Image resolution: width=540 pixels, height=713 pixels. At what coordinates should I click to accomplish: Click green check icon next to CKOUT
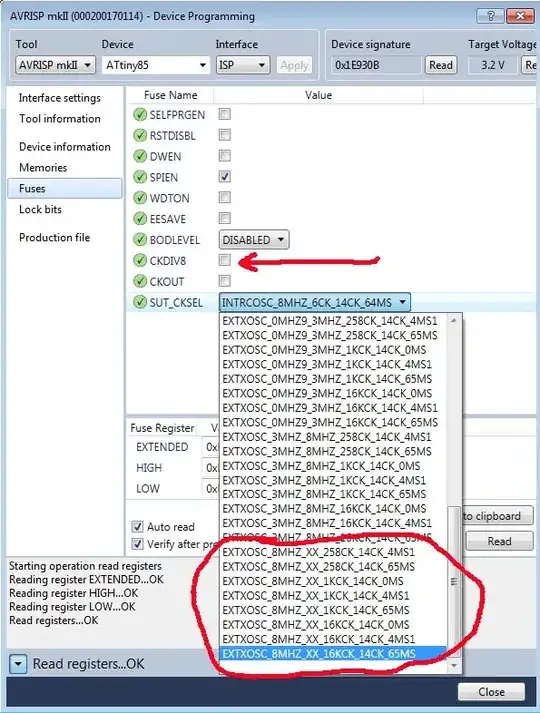click(140, 281)
